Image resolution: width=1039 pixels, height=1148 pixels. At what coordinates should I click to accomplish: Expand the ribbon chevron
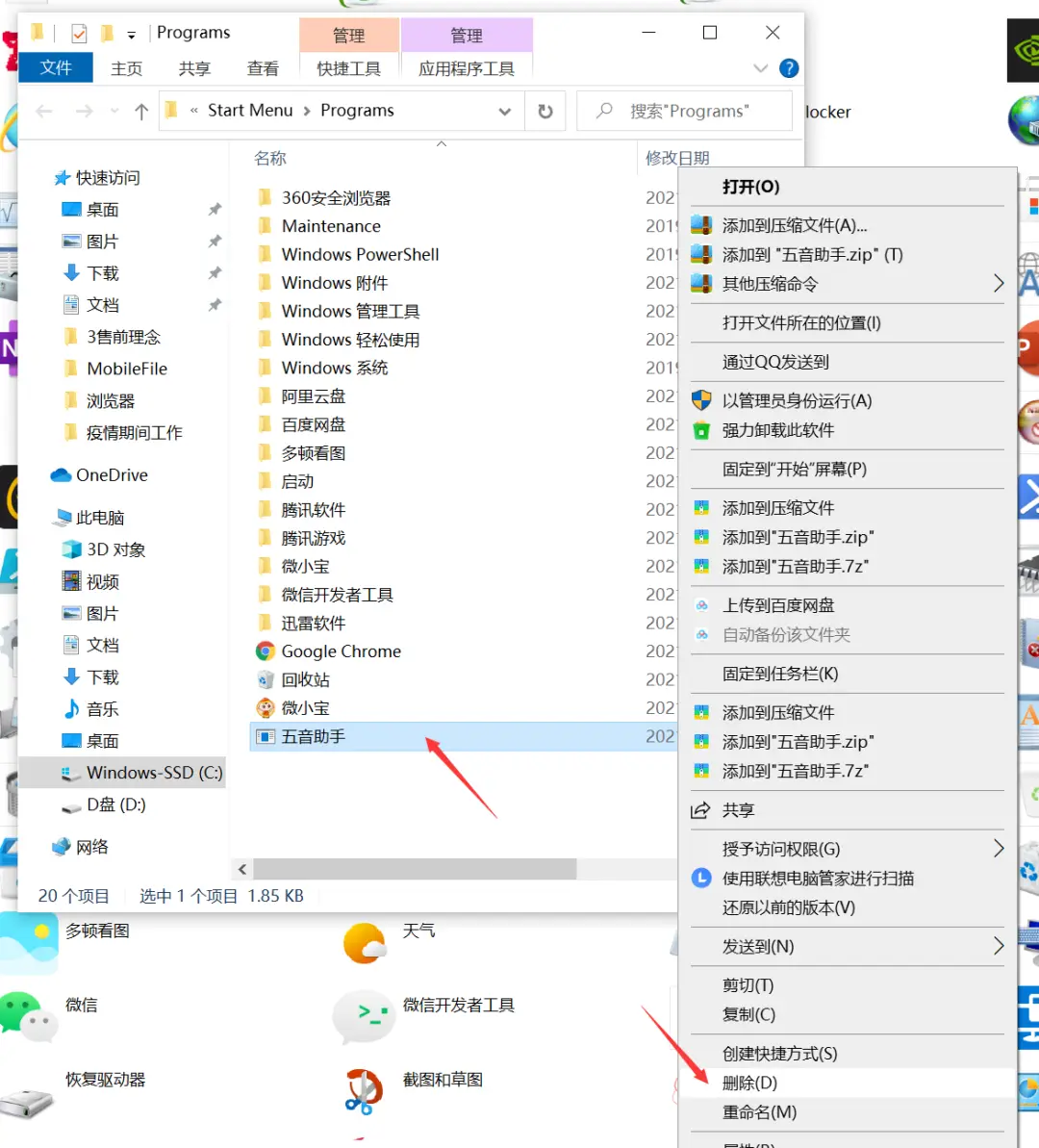(761, 68)
